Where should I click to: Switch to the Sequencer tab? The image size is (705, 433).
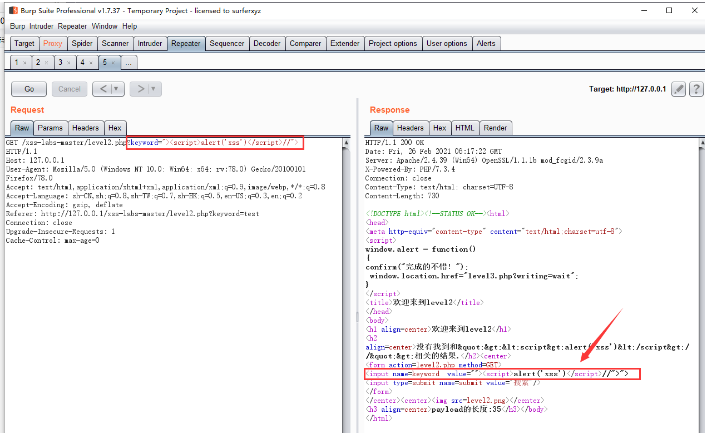[x=227, y=43]
